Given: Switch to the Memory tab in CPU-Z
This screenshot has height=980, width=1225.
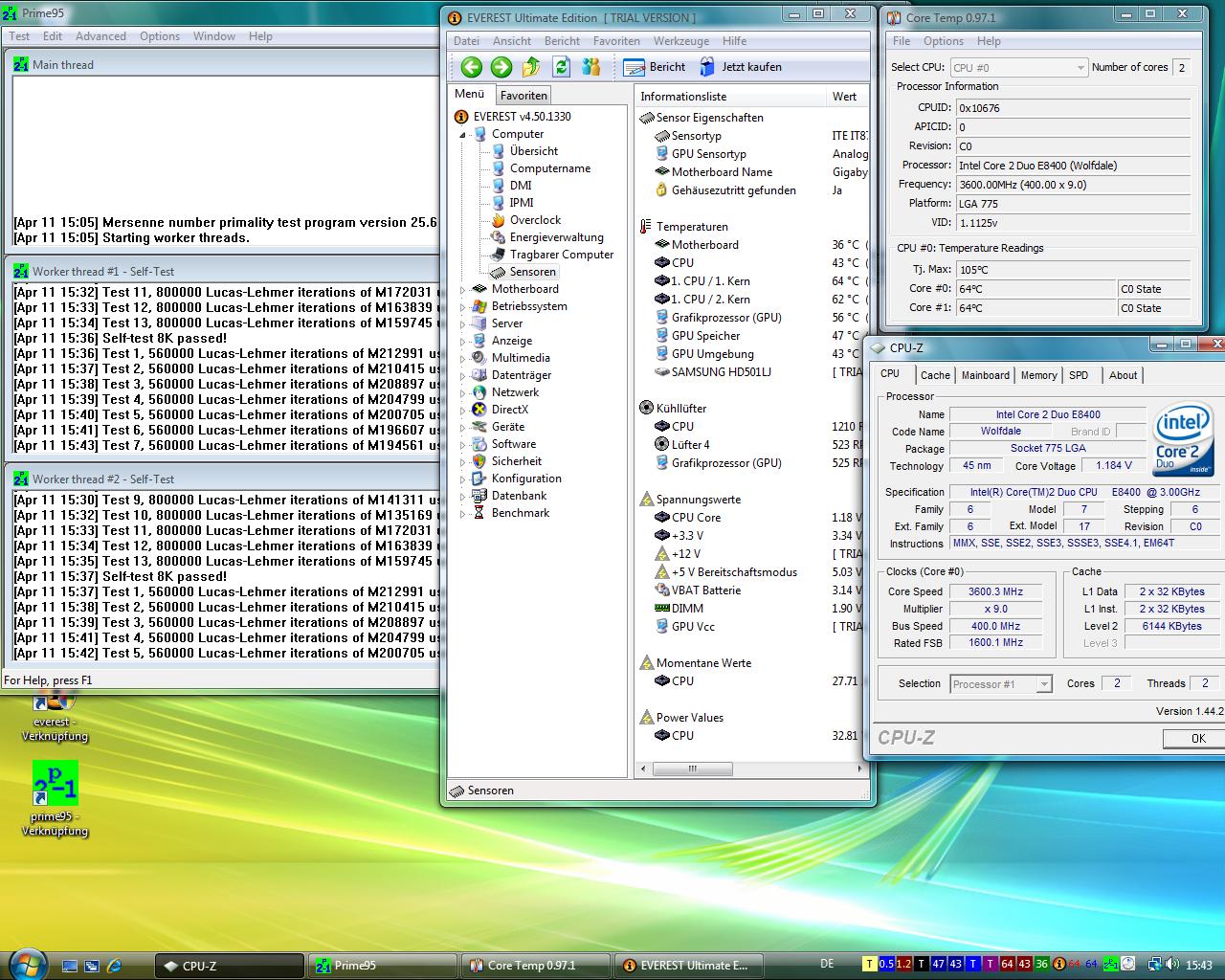Looking at the screenshot, I should [x=1038, y=375].
